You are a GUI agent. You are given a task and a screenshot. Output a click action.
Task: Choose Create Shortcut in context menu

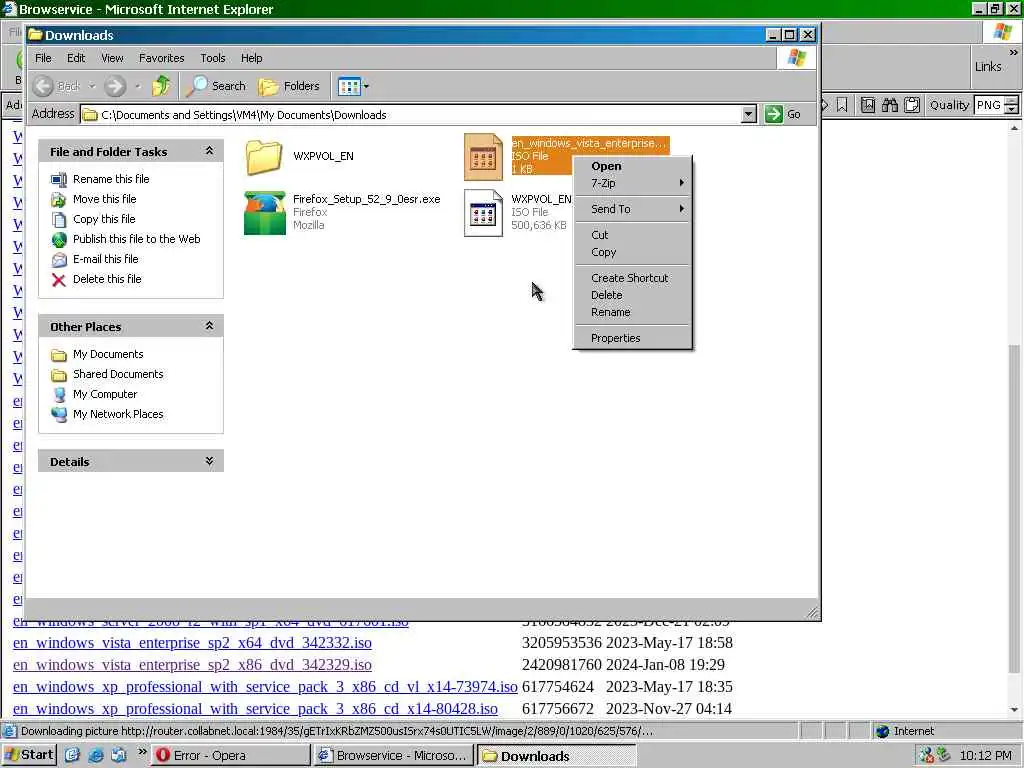(x=632, y=278)
